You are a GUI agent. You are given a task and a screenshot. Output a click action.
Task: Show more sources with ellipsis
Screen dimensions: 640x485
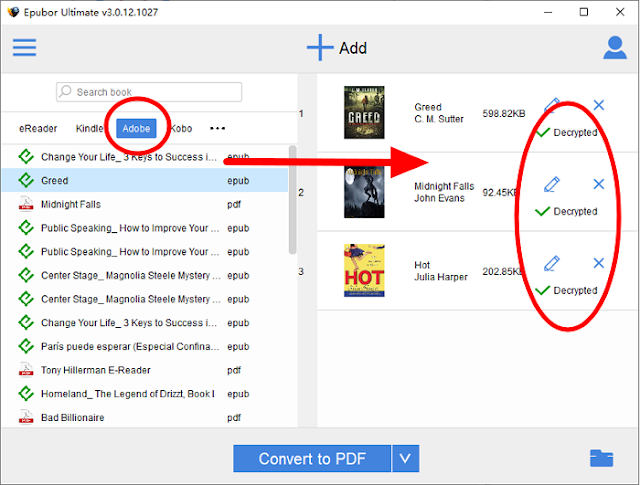(217, 128)
